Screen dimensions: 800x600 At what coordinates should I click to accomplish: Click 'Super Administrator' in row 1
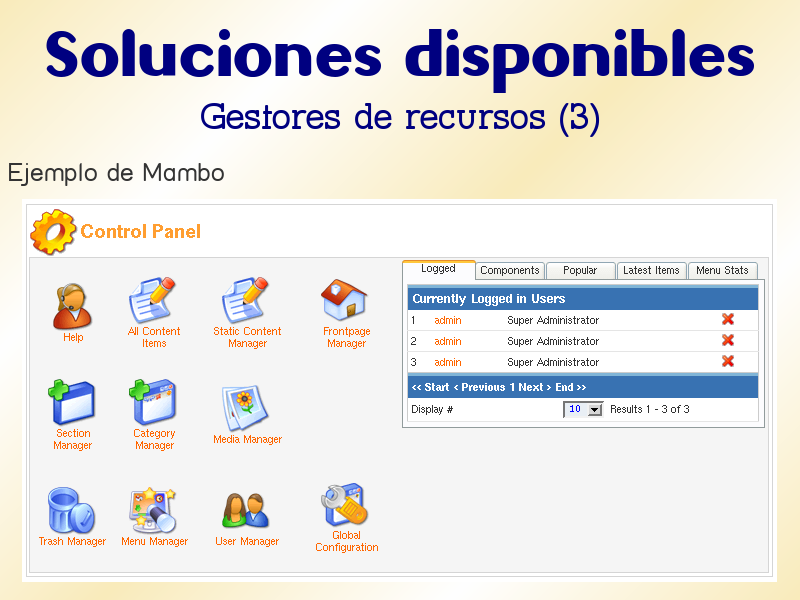point(553,320)
